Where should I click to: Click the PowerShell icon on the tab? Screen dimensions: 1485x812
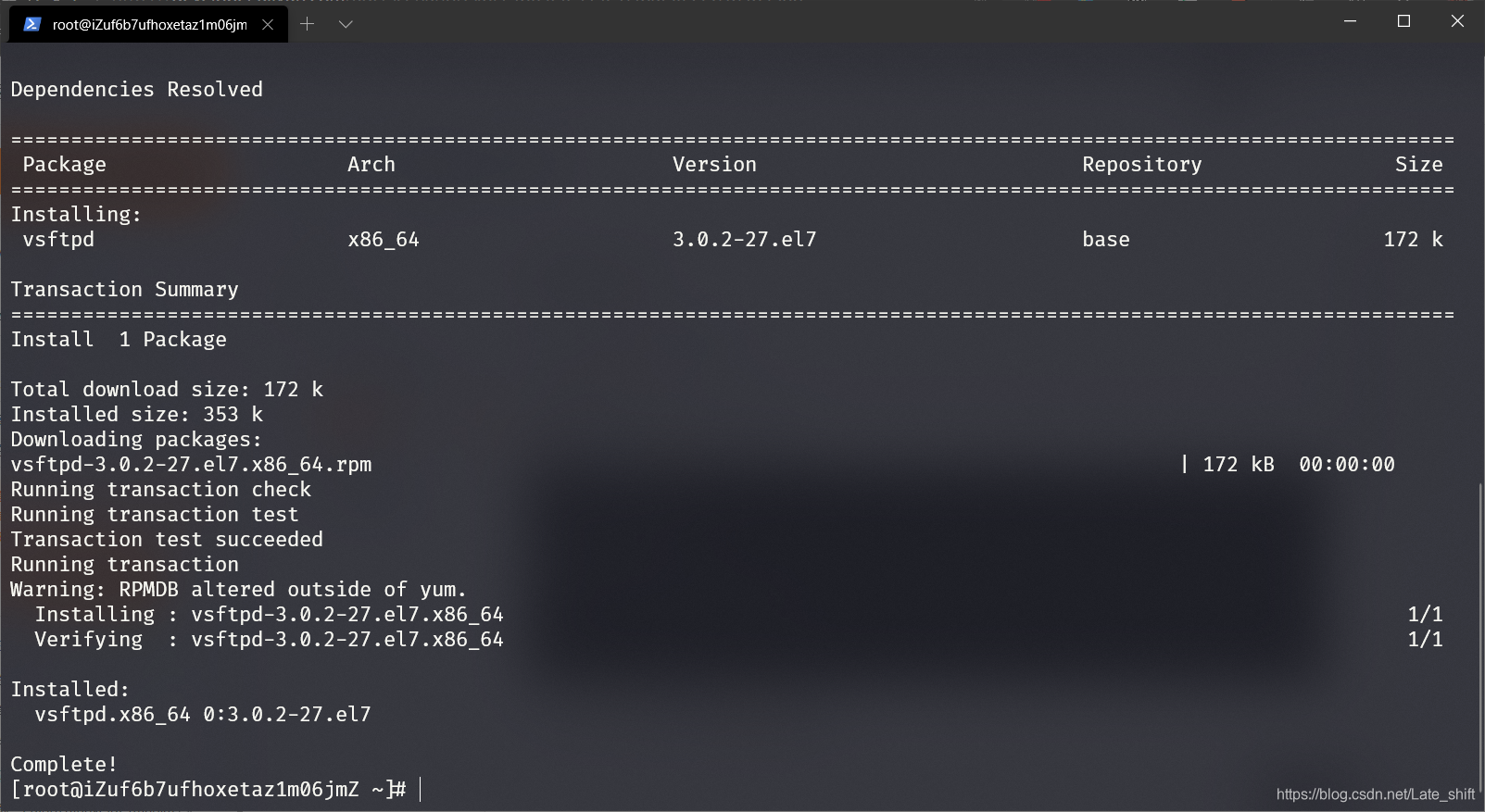[x=32, y=25]
